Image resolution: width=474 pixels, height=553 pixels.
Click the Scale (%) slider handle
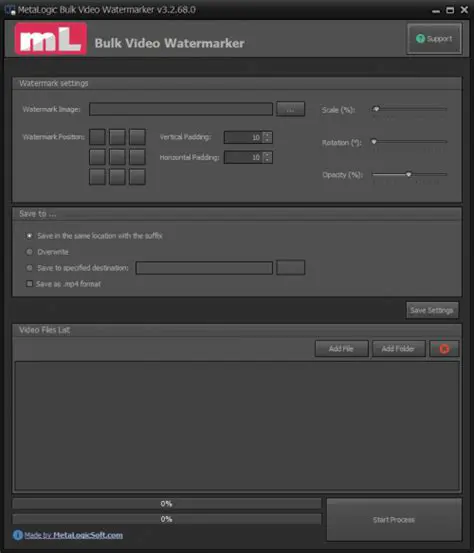pyautogui.click(x=376, y=109)
